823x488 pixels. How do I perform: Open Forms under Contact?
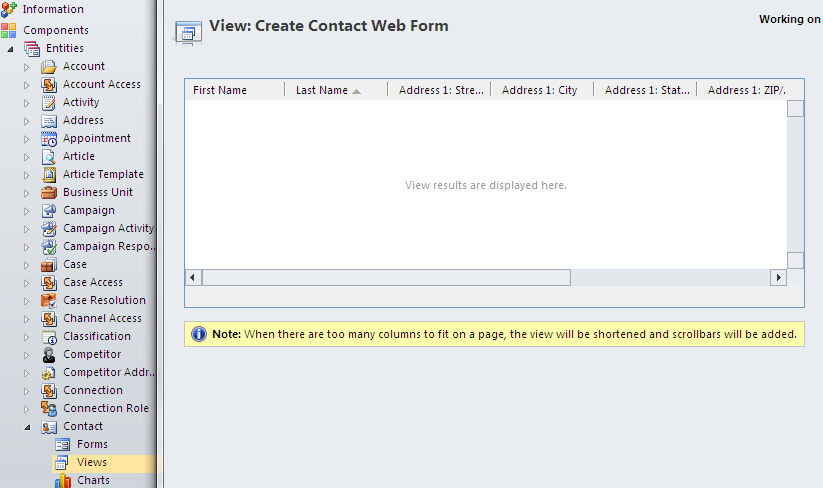click(x=92, y=445)
